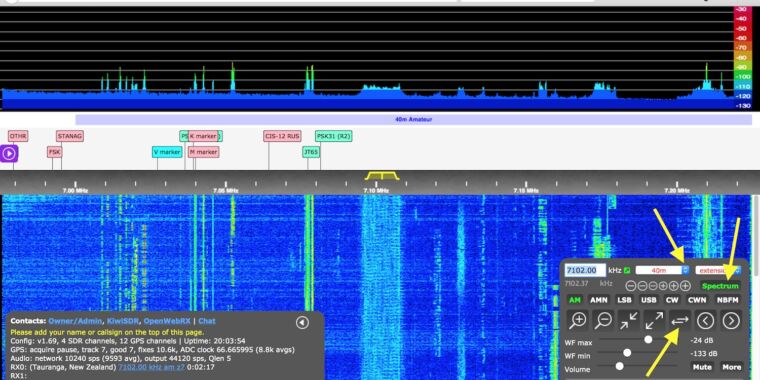
Task: Toggle the Mute audio button
Action: [x=702, y=367]
